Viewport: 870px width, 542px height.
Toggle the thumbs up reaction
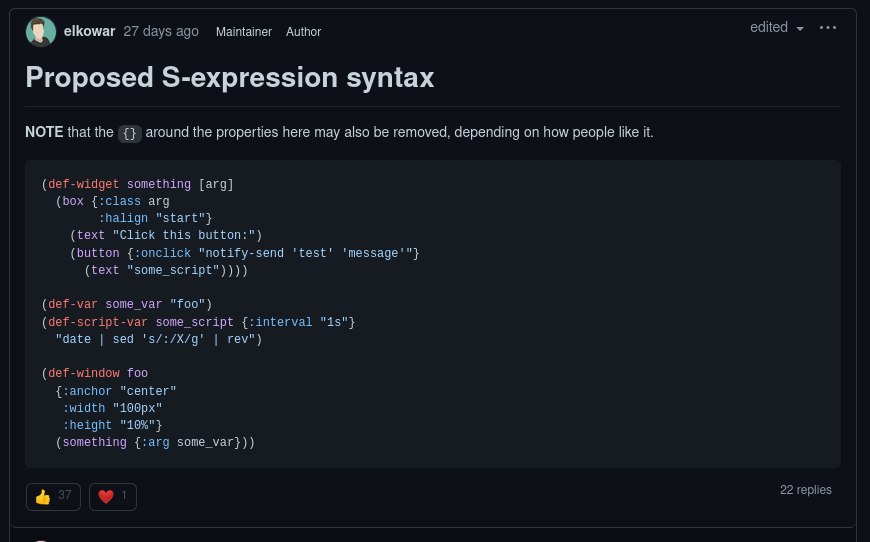point(53,497)
